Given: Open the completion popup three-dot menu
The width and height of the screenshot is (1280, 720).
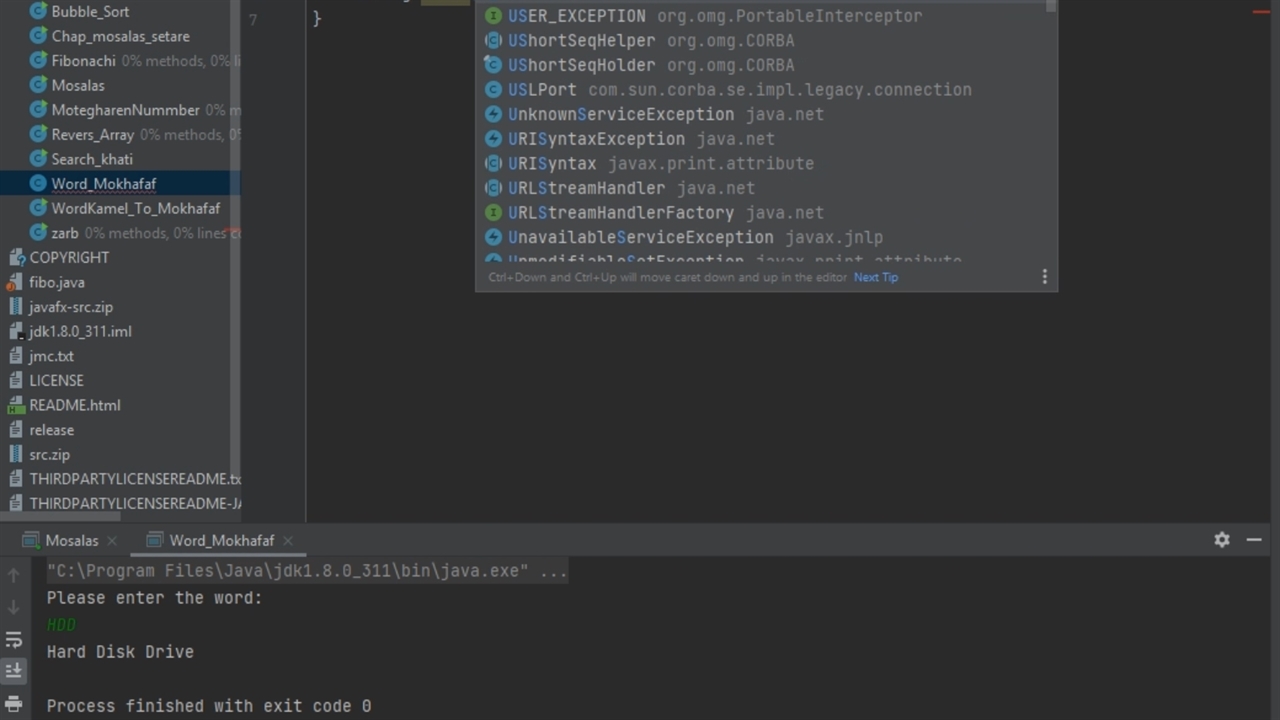Looking at the screenshot, I should [x=1045, y=277].
